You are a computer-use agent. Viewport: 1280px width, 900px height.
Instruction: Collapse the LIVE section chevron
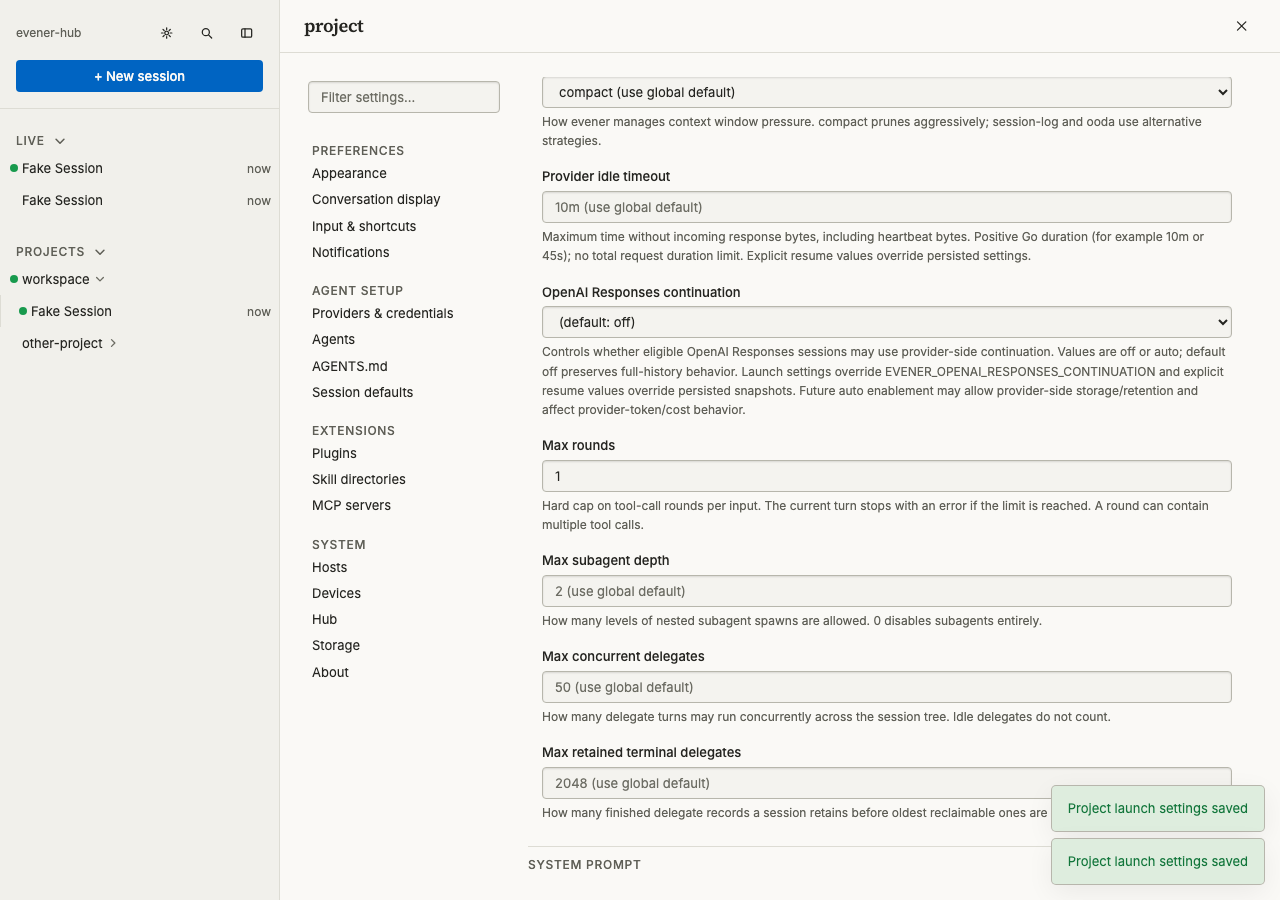pyautogui.click(x=60, y=141)
